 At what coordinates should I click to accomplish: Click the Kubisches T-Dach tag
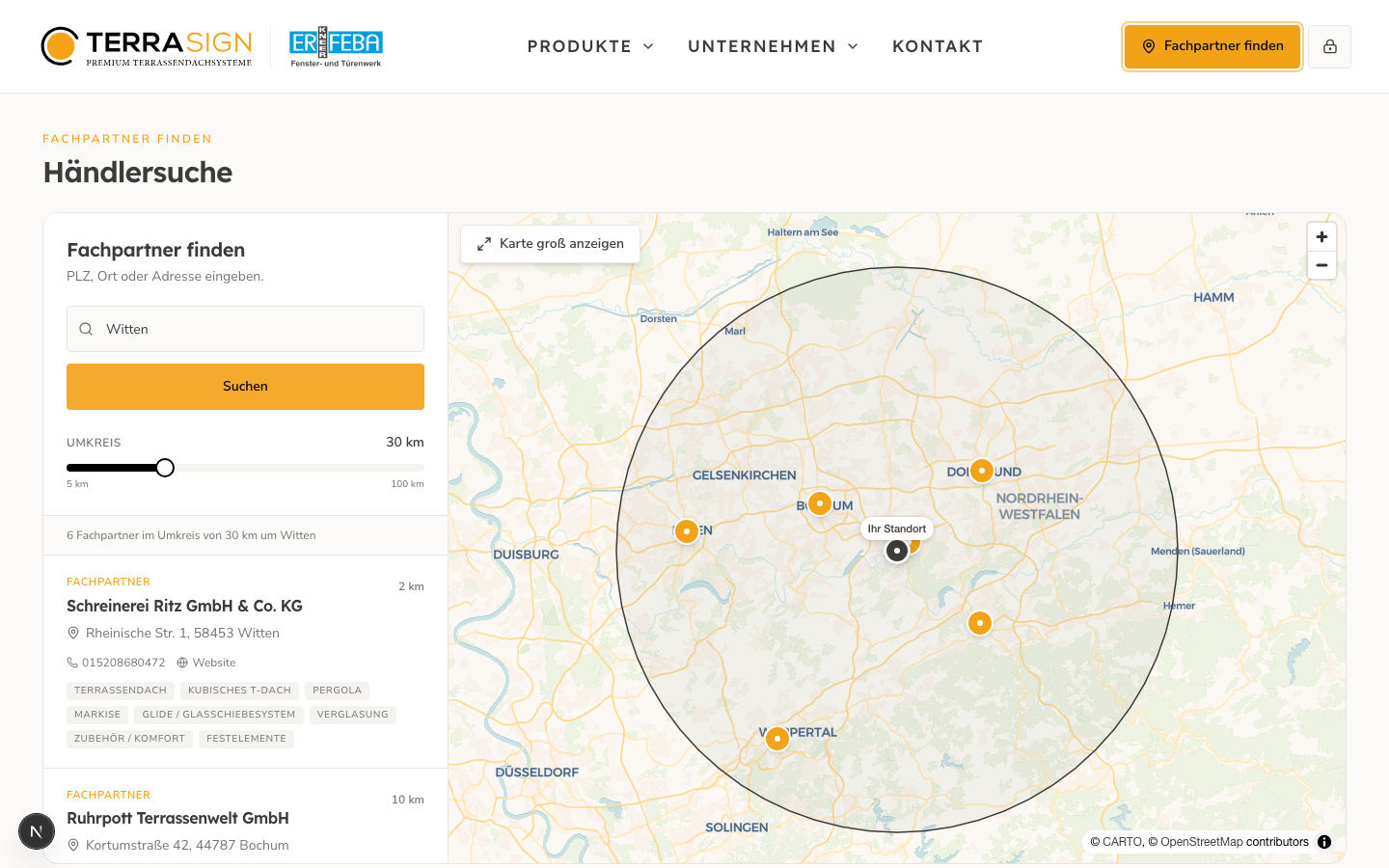(239, 691)
